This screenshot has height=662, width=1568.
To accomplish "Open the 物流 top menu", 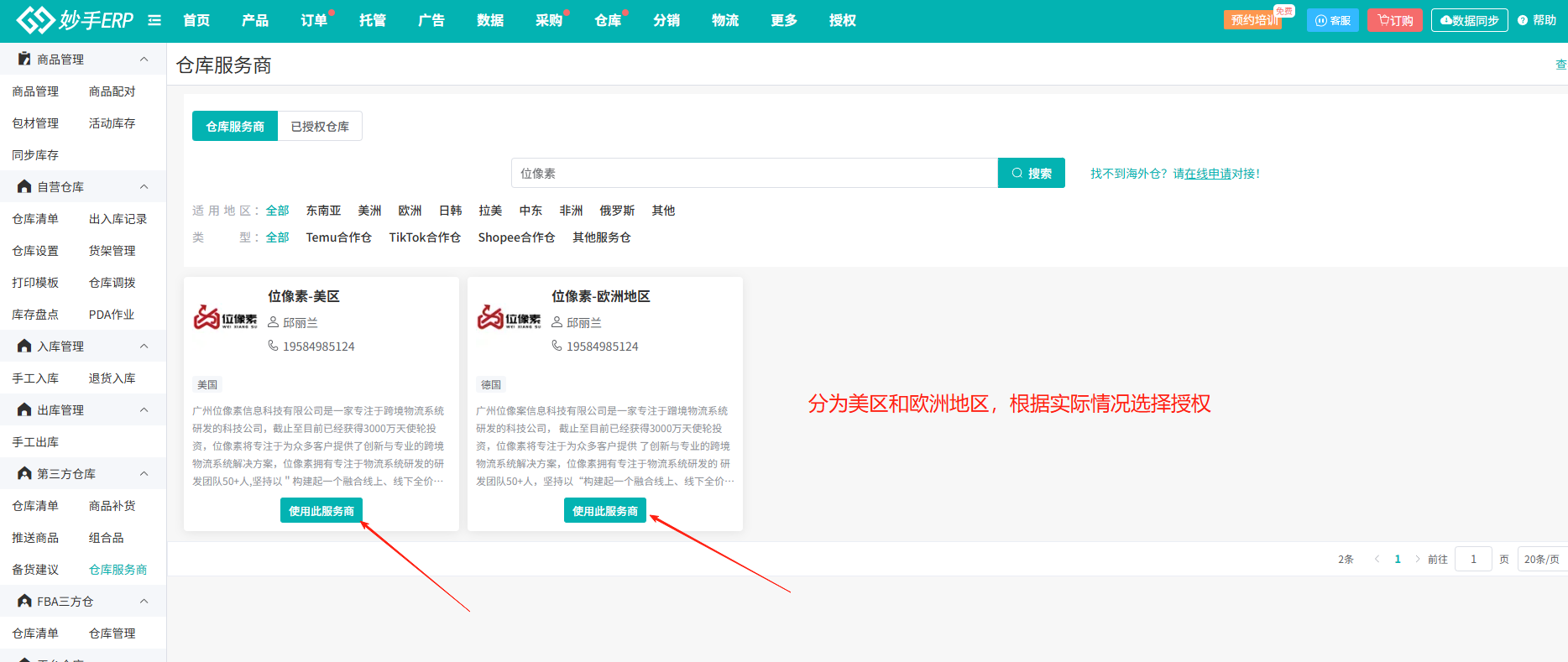I will pyautogui.click(x=725, y=20).
